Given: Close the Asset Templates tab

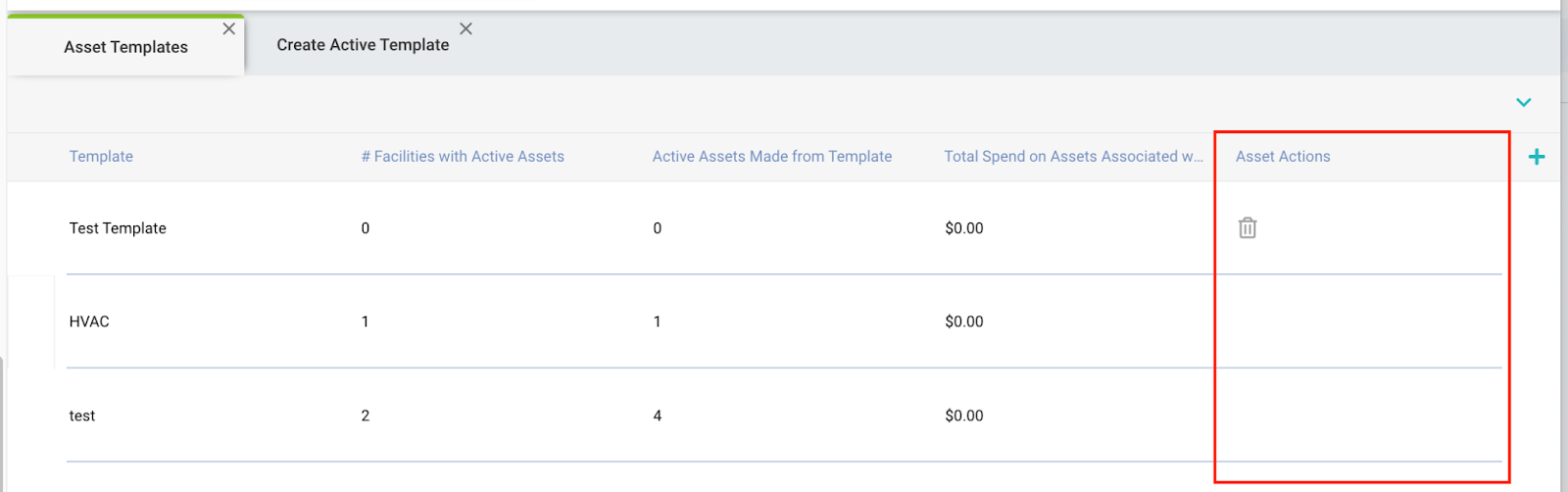Looking at the screenshot, I should [228, 29].
